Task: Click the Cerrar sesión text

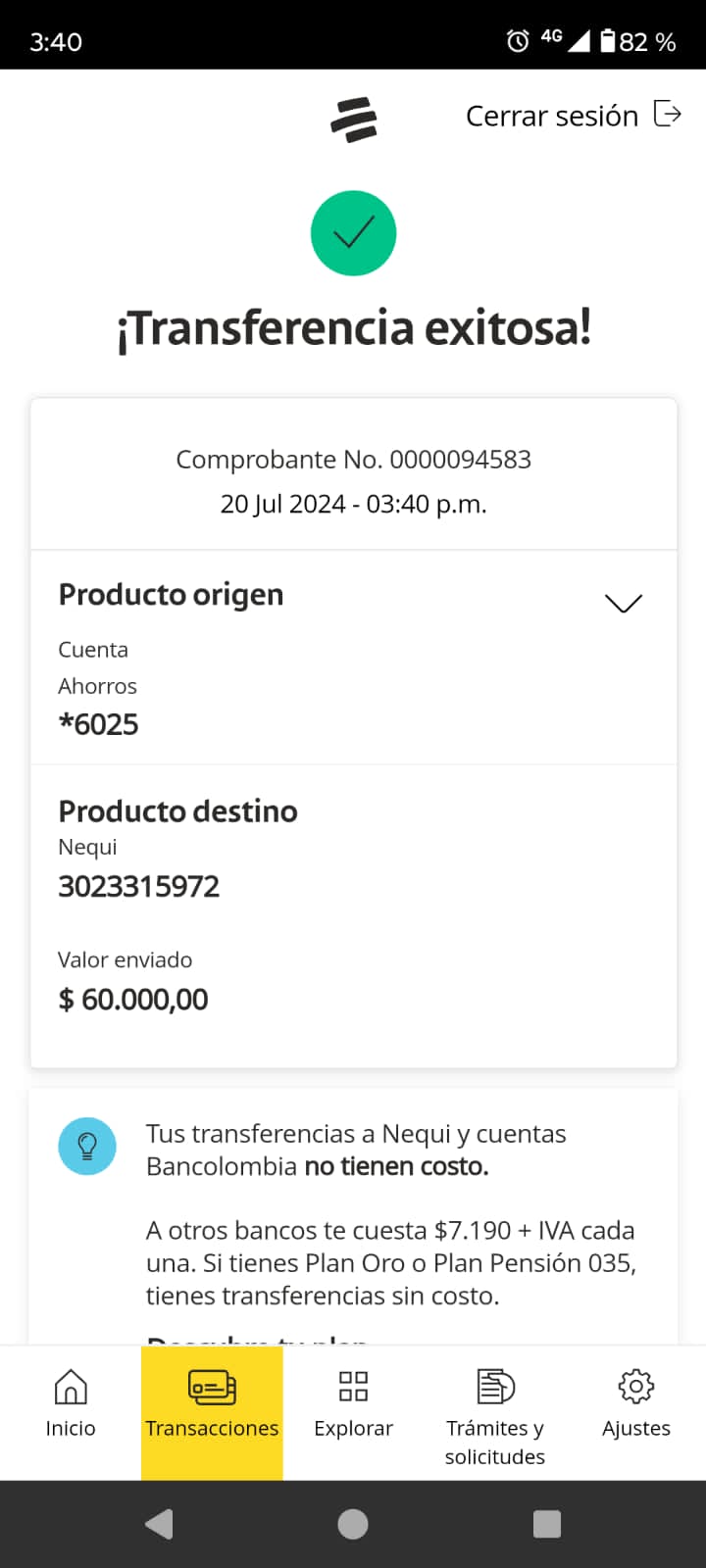Action: tap(552, 116)
